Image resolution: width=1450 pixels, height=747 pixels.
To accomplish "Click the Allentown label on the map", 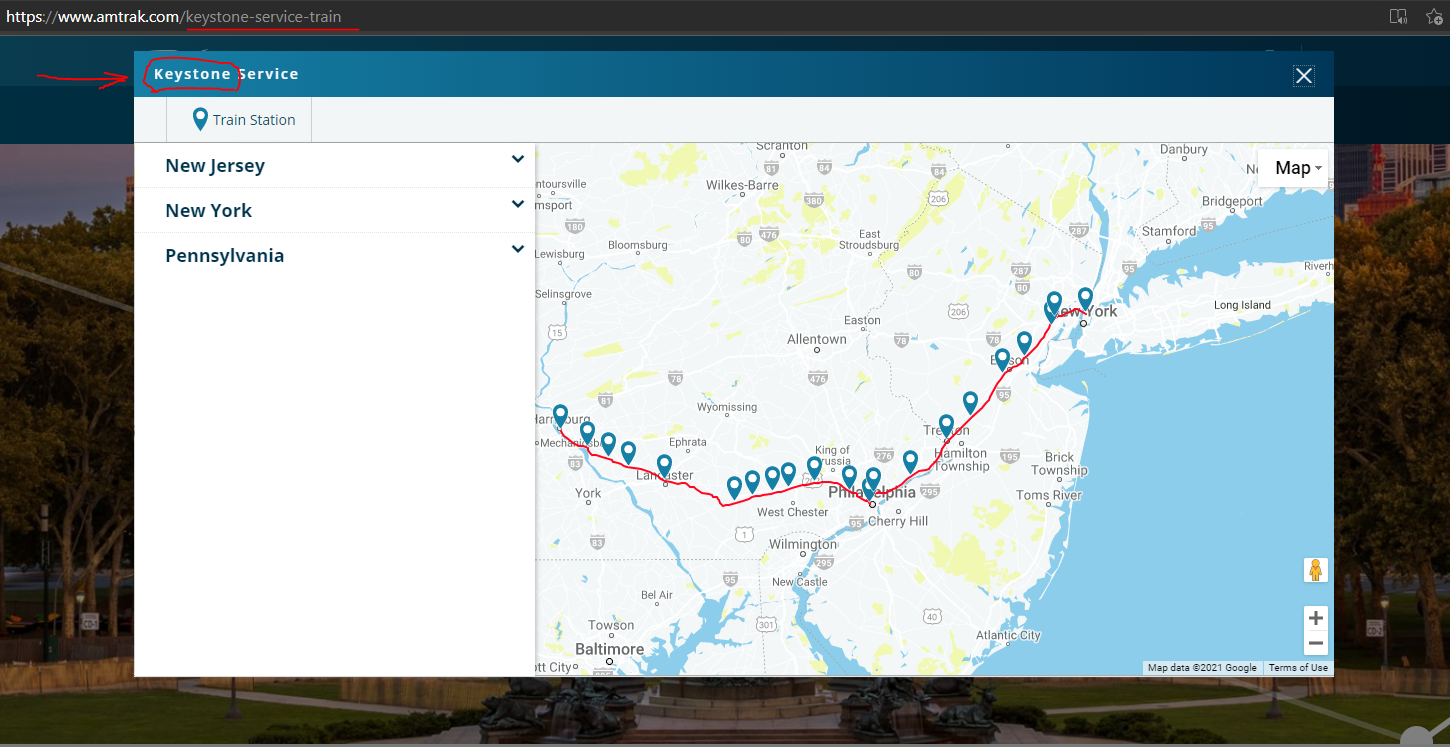I will [x=817, y=340].
